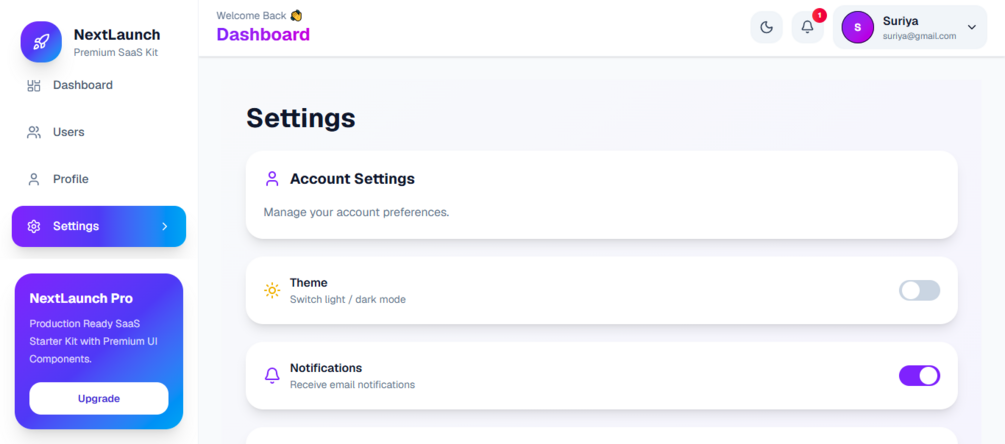This screenshot has height=444, width=1005.
Task: Disable the email Notifications switch
Action: click(919, 375)
